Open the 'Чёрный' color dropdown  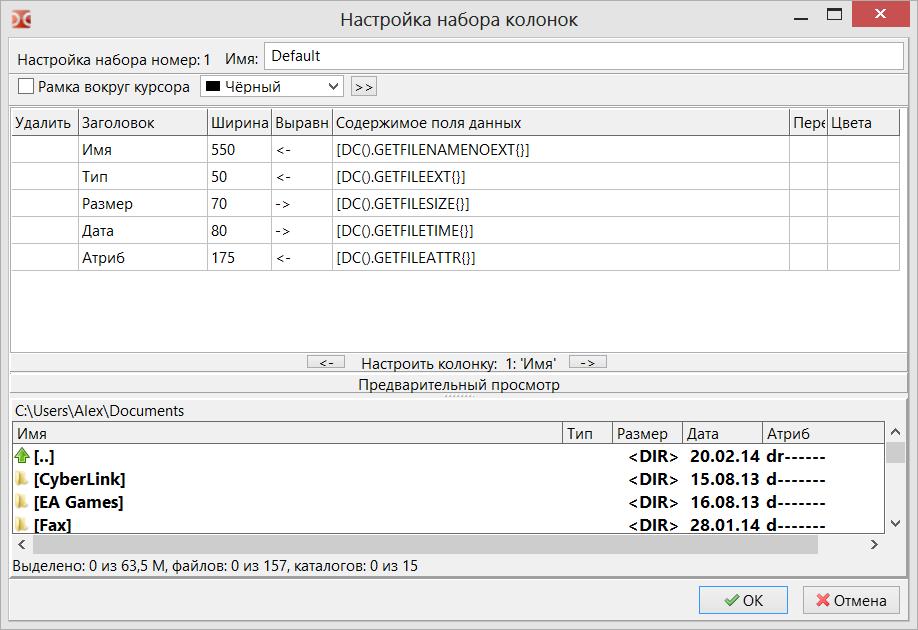tap(271, 87)
